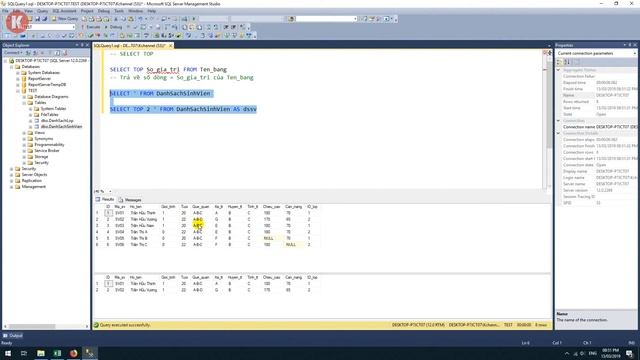Screen dimensions: 640x360
Task: Select the FileTables folder
Action: pyautogui.click(x=49, y=115)
